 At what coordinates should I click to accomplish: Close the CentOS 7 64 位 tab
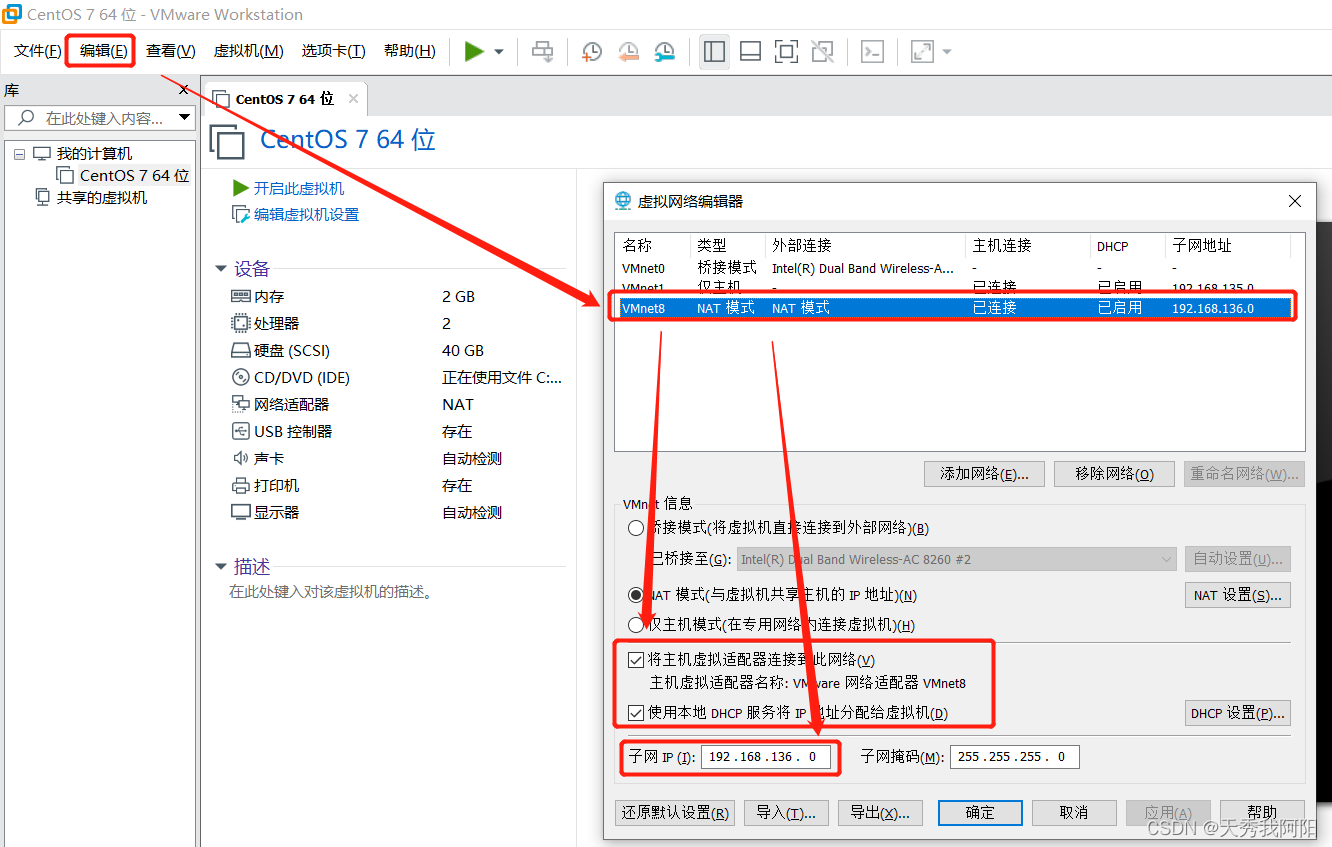(354, 99)
